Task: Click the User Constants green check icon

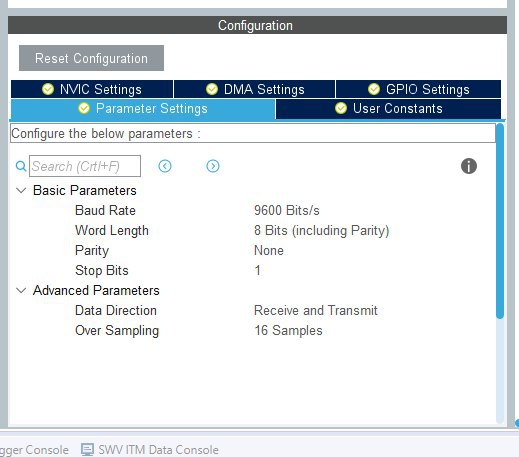Action: (341, 109)
